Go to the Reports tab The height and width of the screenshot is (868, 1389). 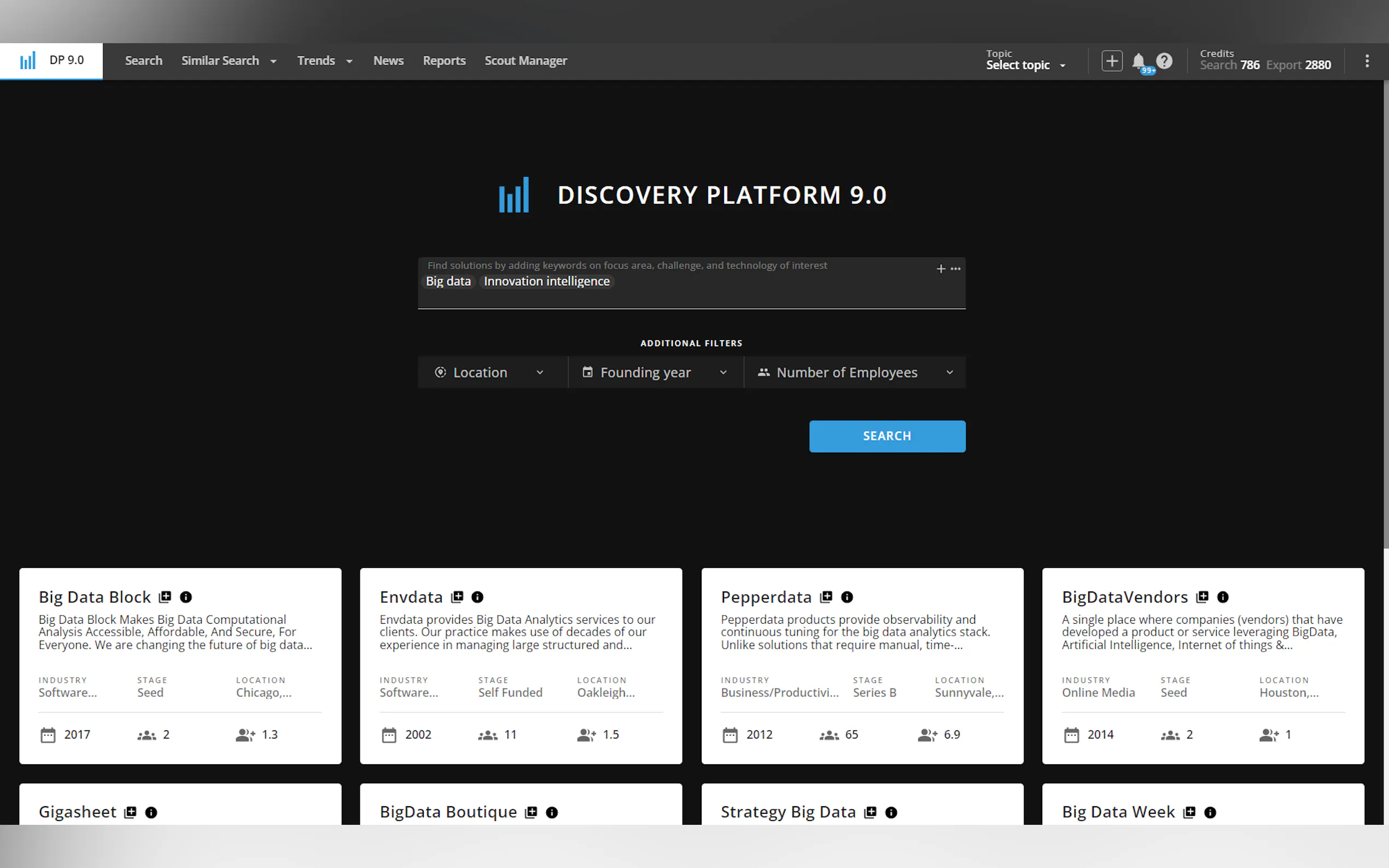[444, 61]
